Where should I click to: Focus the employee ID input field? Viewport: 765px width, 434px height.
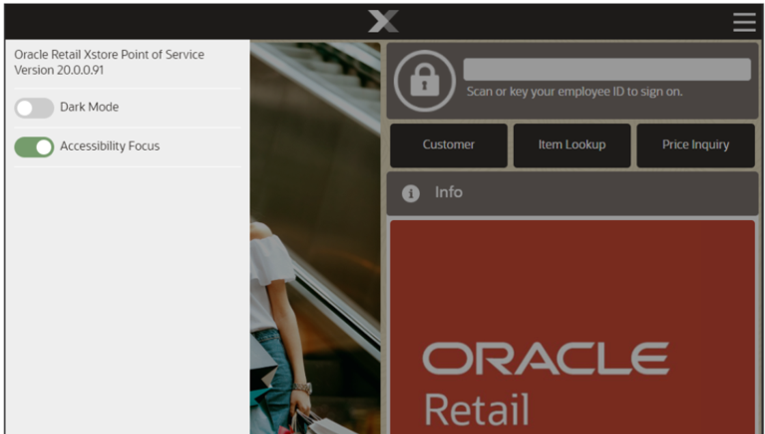tap(607, 69)
